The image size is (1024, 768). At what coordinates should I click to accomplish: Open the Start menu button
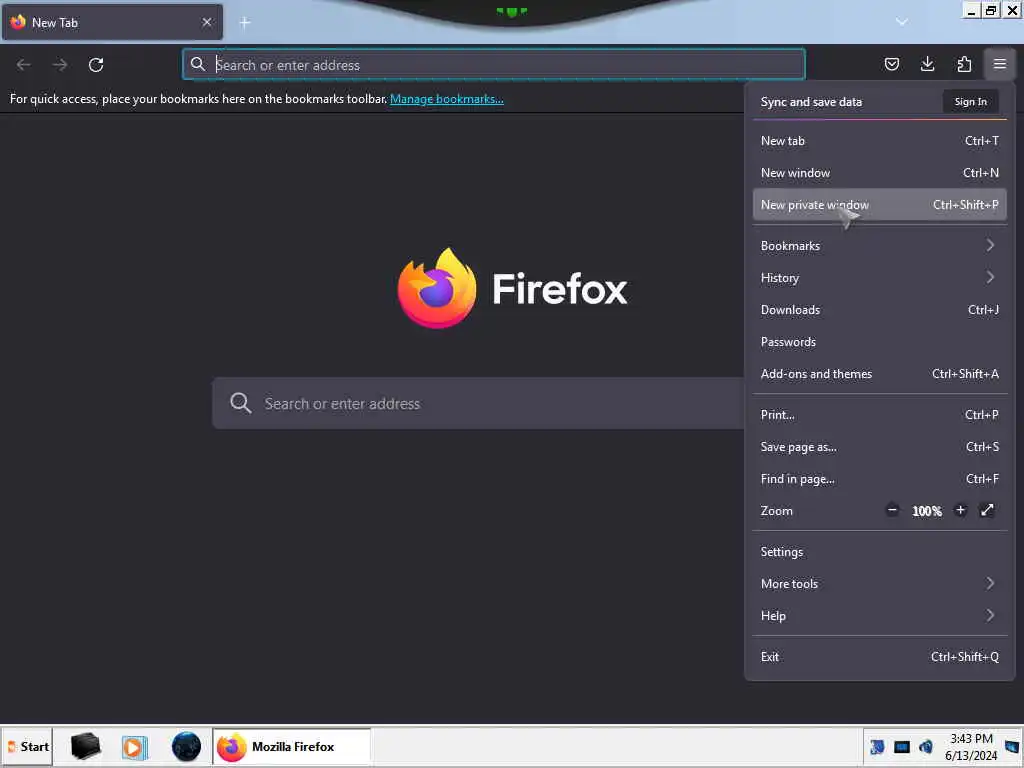(27, 746)
